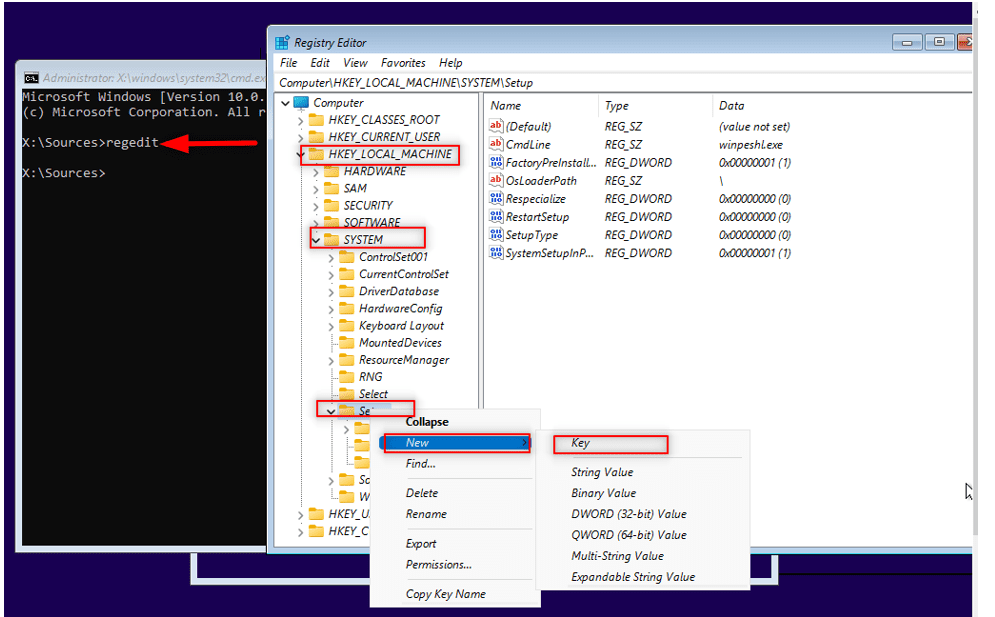Click the Respecialize REG_DWORD icon
The height and width of the screenshot is (617, 995).
(495, 198)
